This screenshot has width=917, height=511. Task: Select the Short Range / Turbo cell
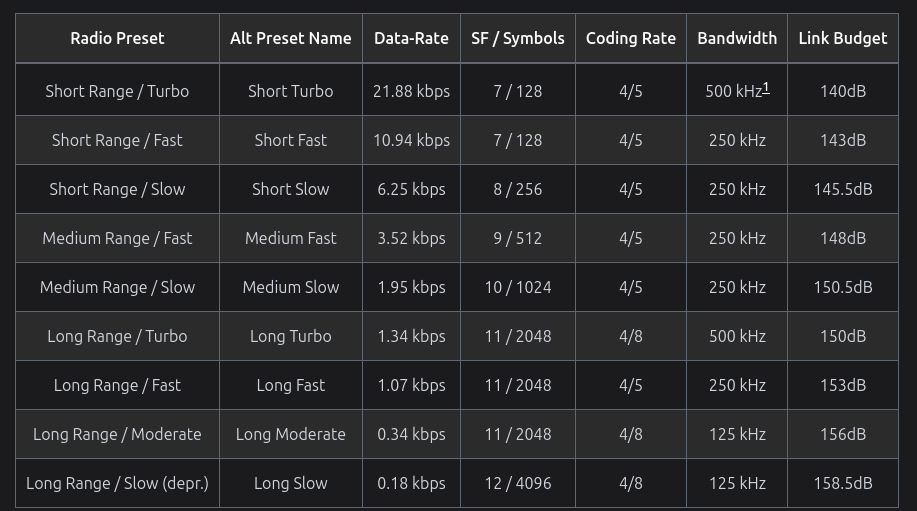tap(117, 91)
